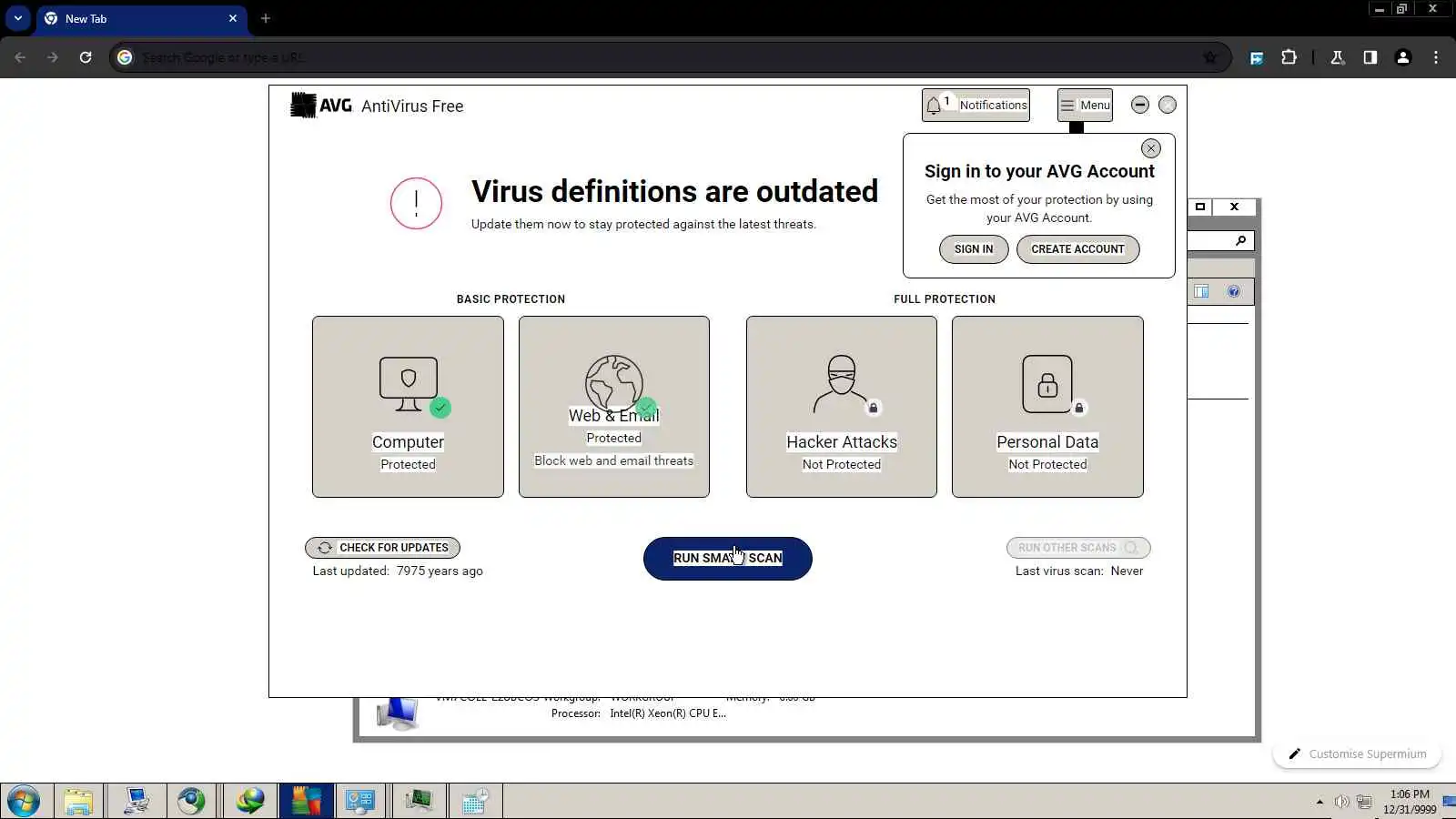Bookmark this tab with star icon
The width and height of the screenshot is (1456, 819).
click(1210, 57)
